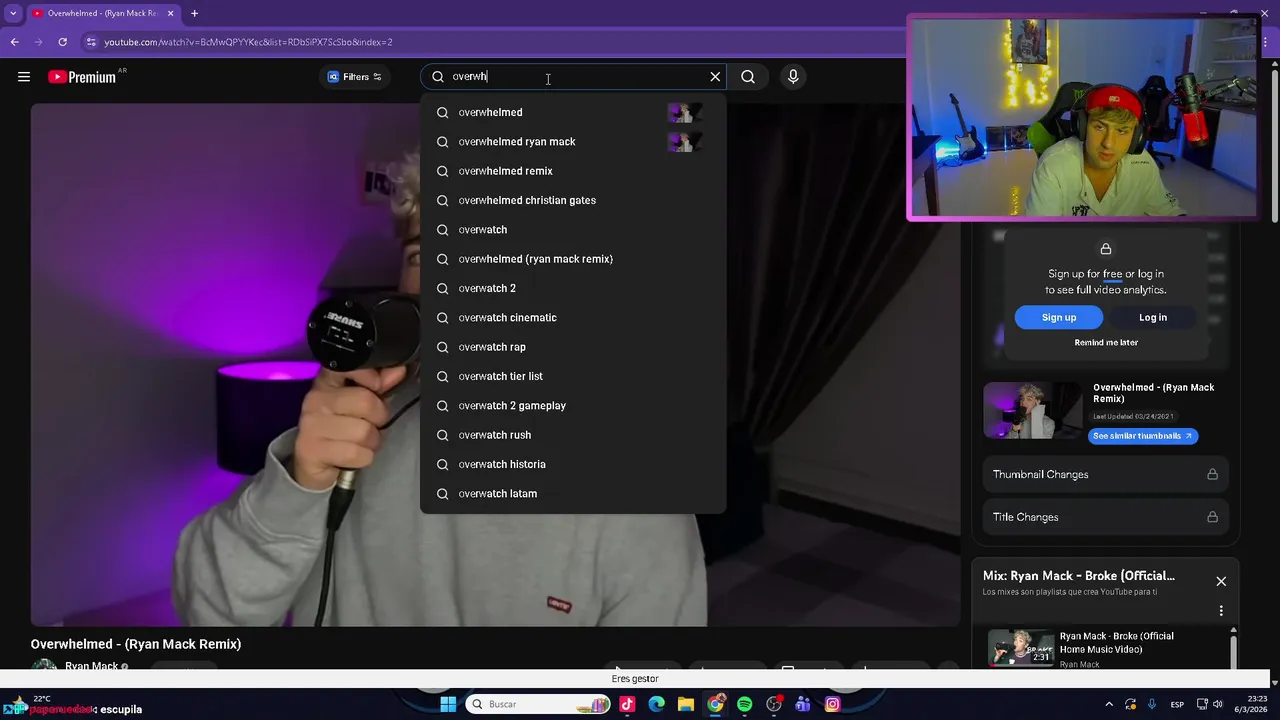Select the 'overwatch 2' suggestion

click(x=573, y=288)
